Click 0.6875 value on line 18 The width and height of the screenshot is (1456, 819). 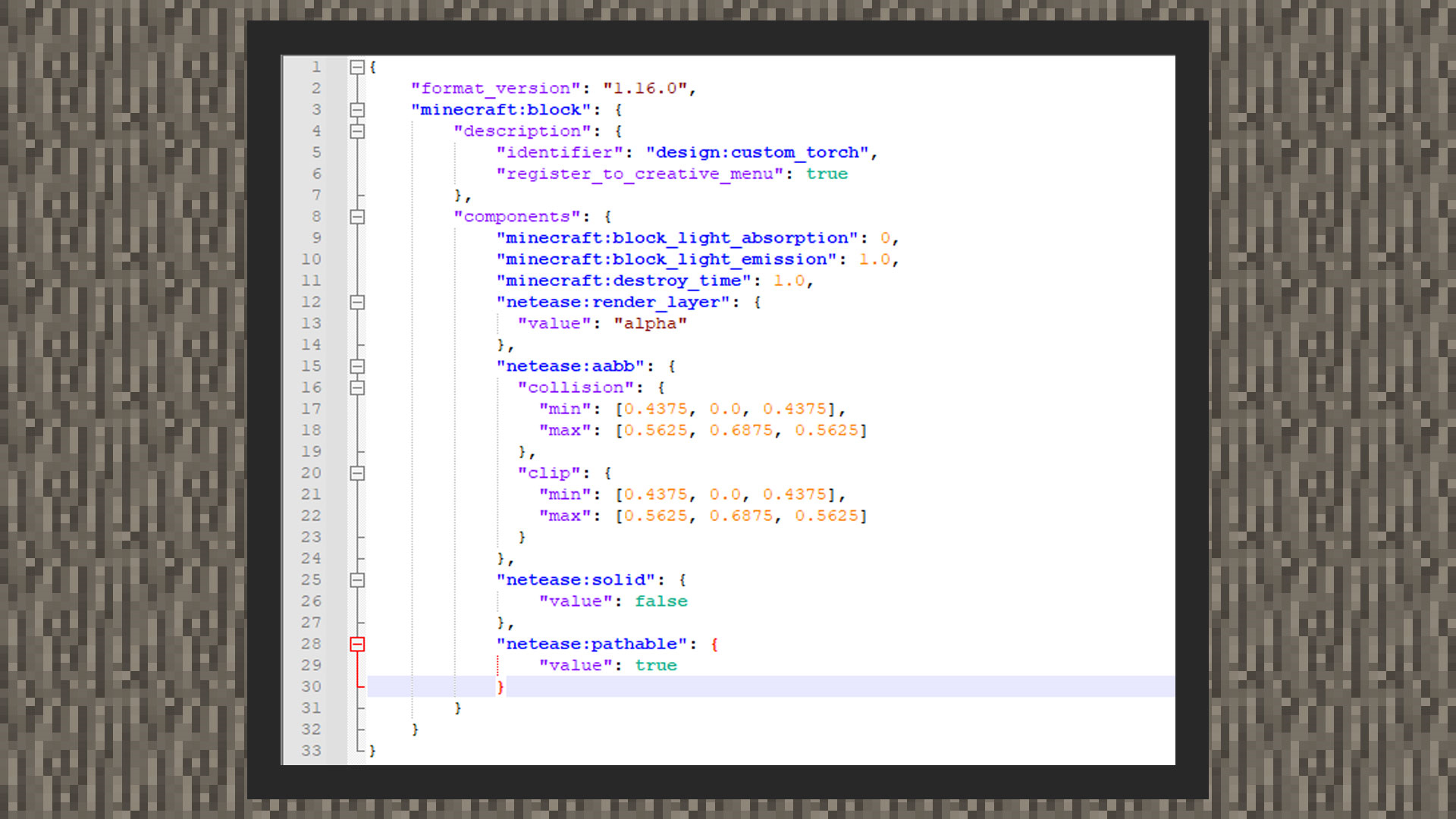[x=741, y=430]
